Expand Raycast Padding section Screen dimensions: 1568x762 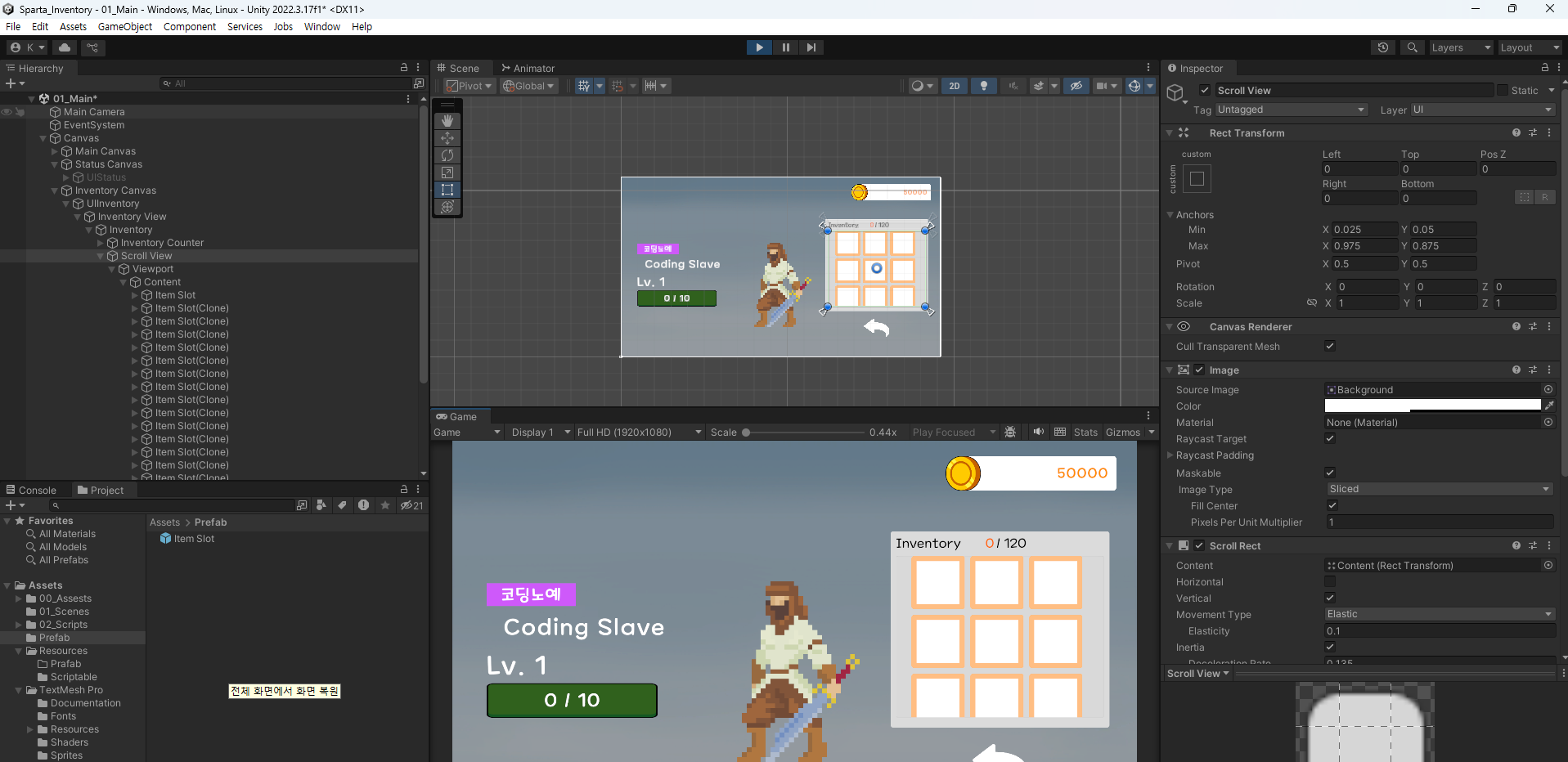point(1170,455)
